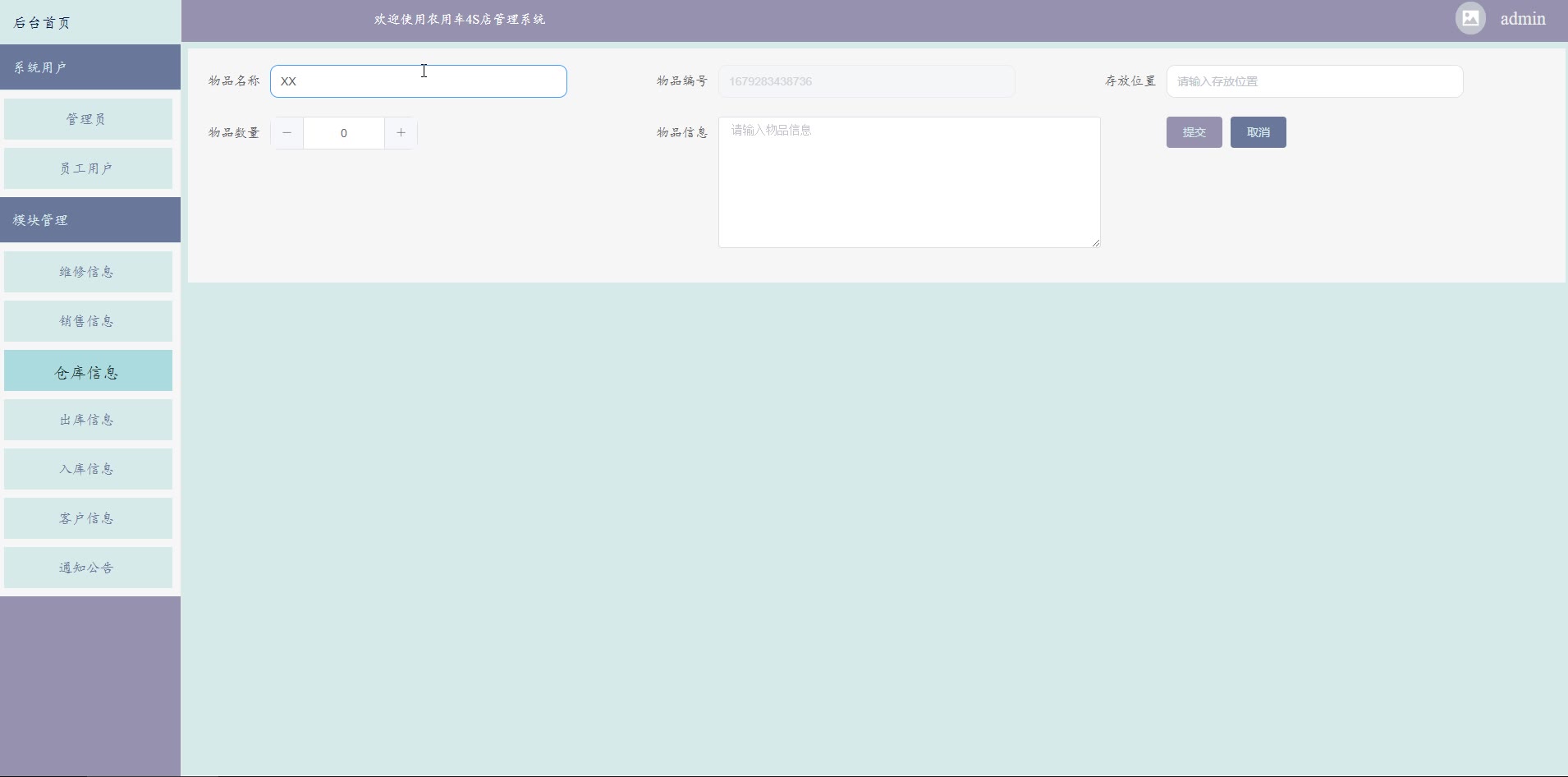Open the 出库信息 menu item
The image size is (1568, 777).
click(x=88, y=420)
